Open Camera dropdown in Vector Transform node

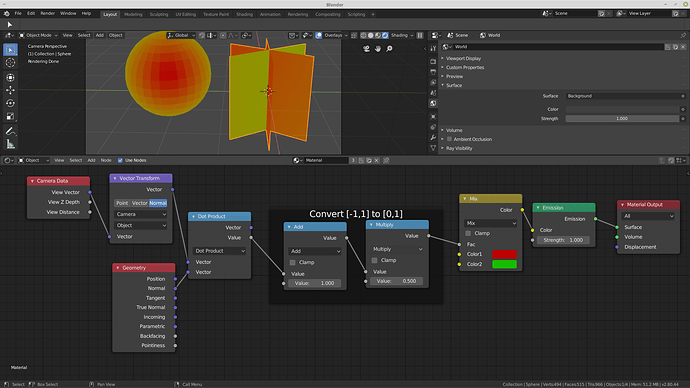(x=141, y=214)
